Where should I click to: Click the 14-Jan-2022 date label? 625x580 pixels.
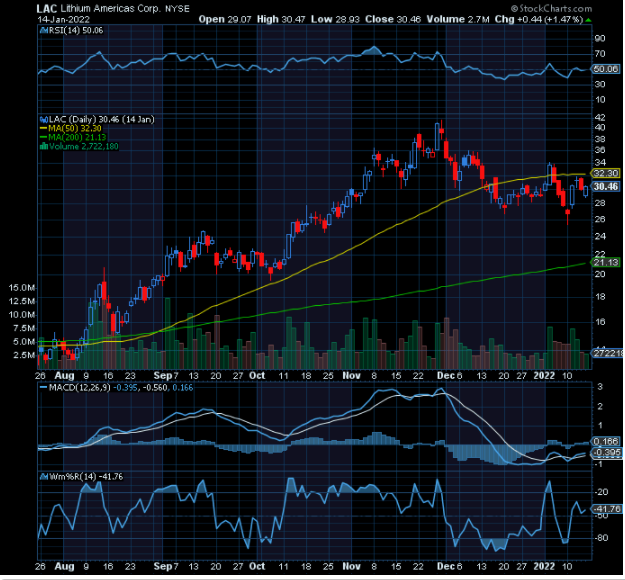tap(63, 20)
